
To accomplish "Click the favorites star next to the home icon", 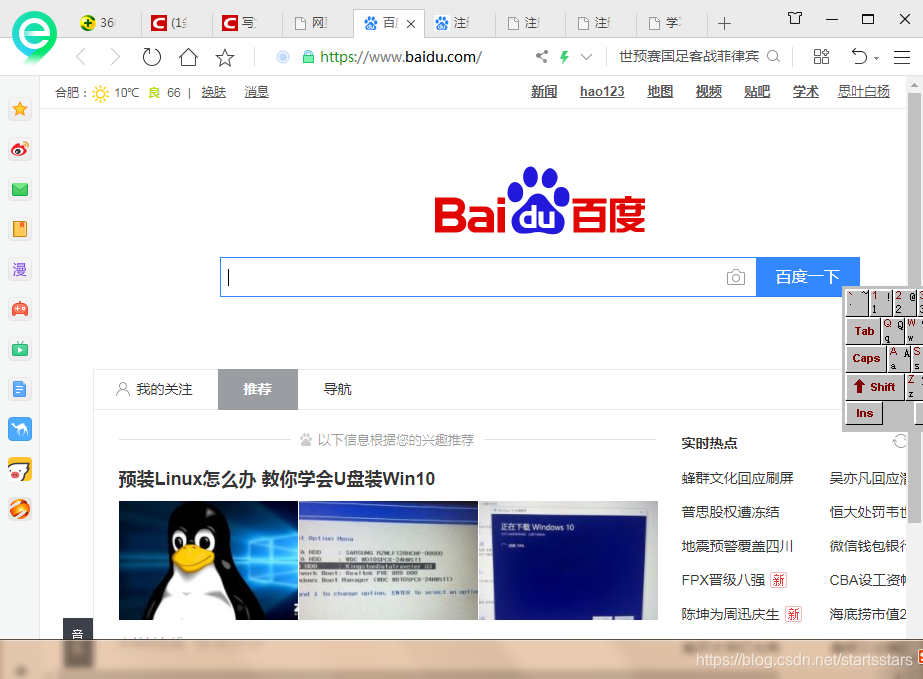I will (225, 57).
